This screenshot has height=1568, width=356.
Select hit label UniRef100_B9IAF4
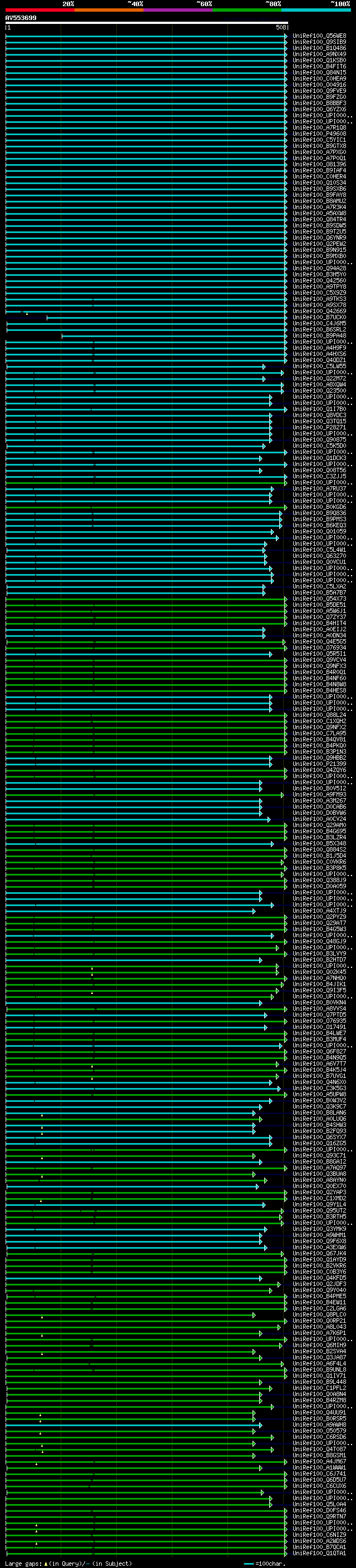[x=319, y=170]
